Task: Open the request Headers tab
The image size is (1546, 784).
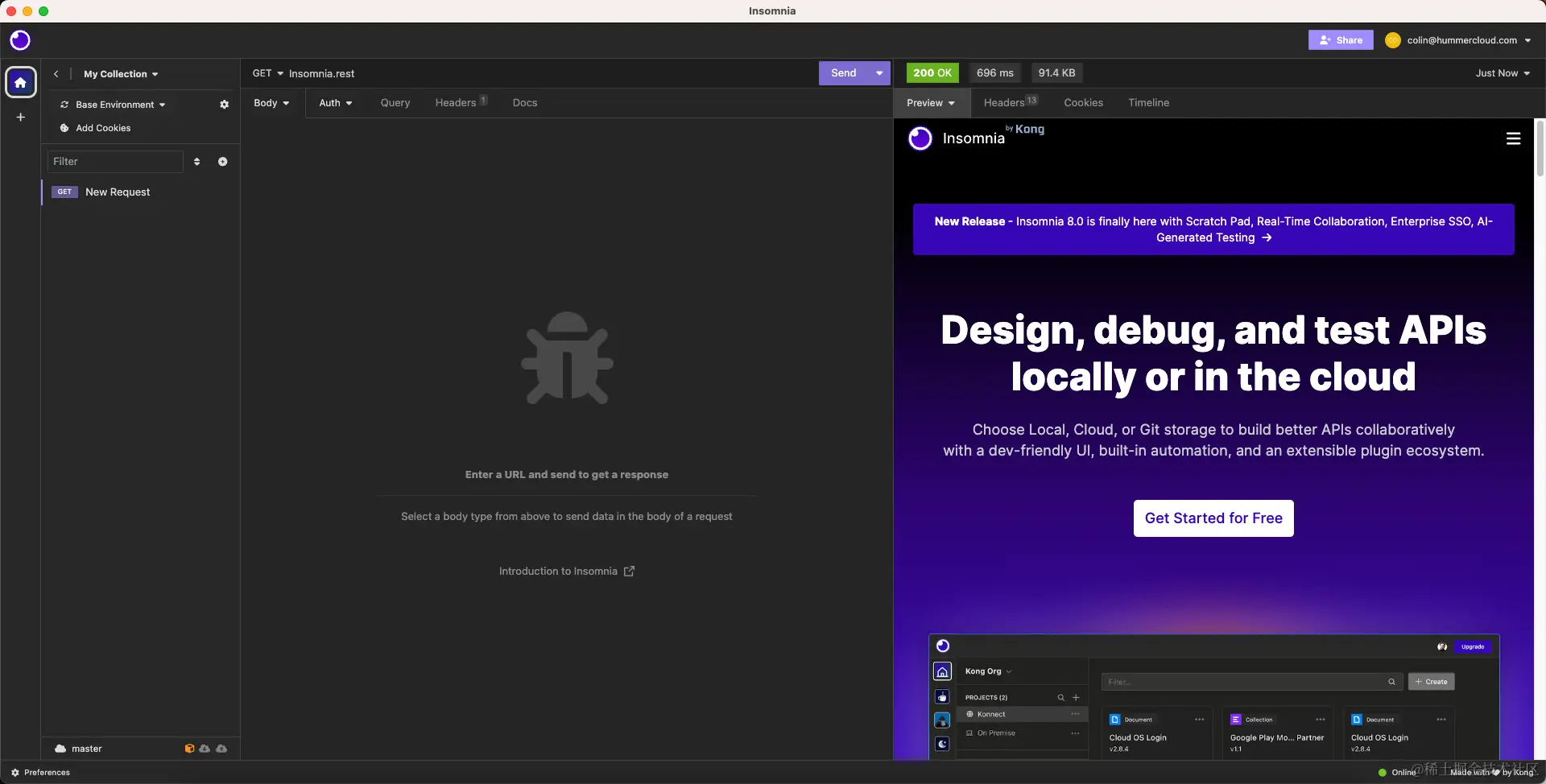Action: click(x=461, y=102)
